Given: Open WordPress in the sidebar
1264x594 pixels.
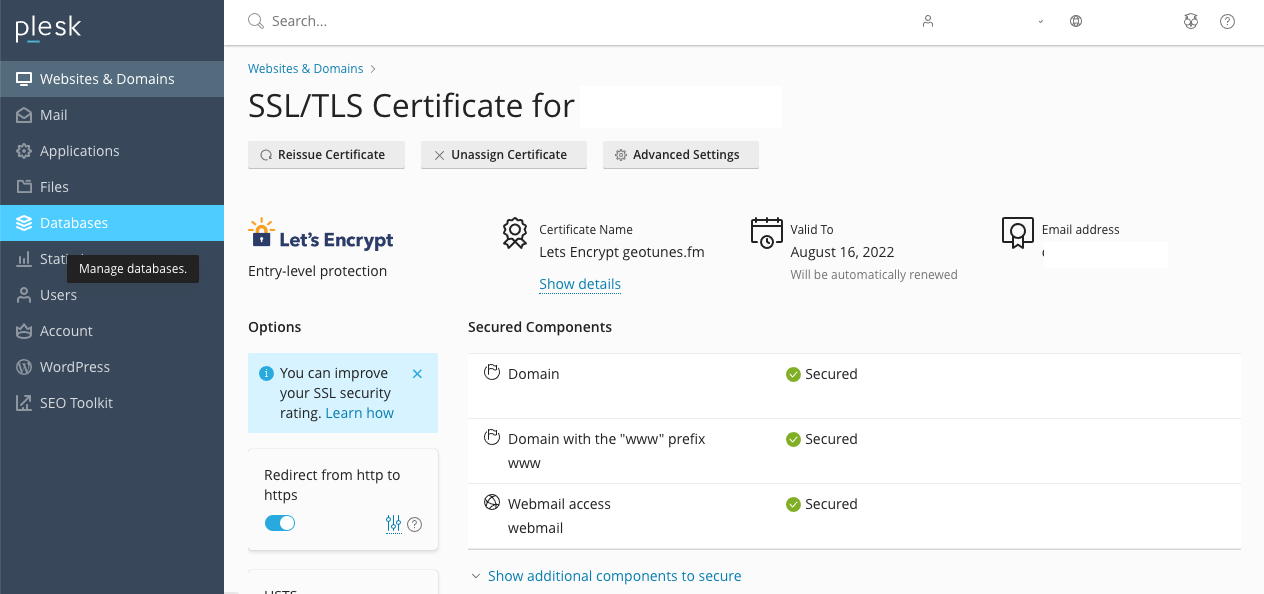Looking at the screenshot, I should pos(112,367).
